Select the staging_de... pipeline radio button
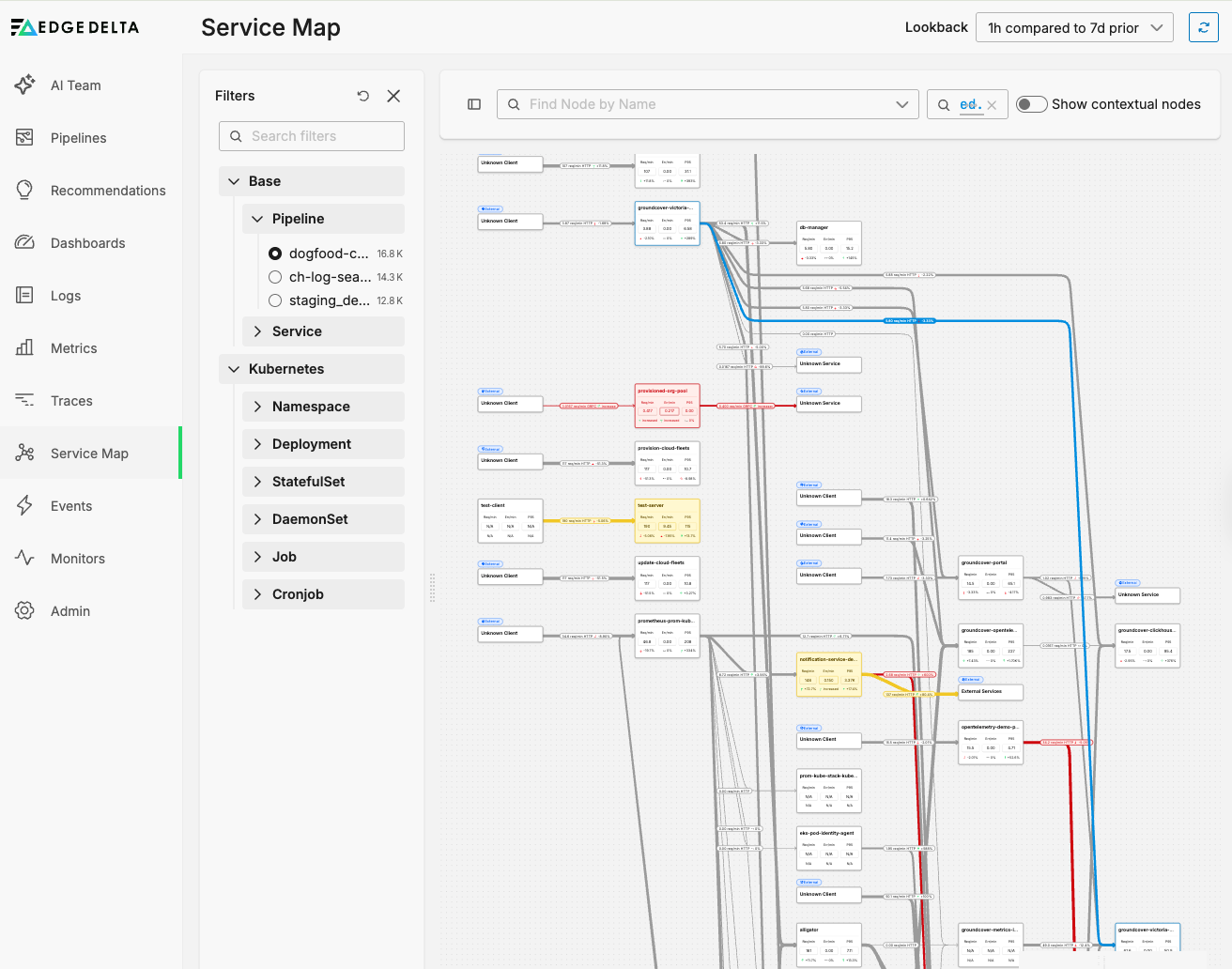 click(275, 300)
